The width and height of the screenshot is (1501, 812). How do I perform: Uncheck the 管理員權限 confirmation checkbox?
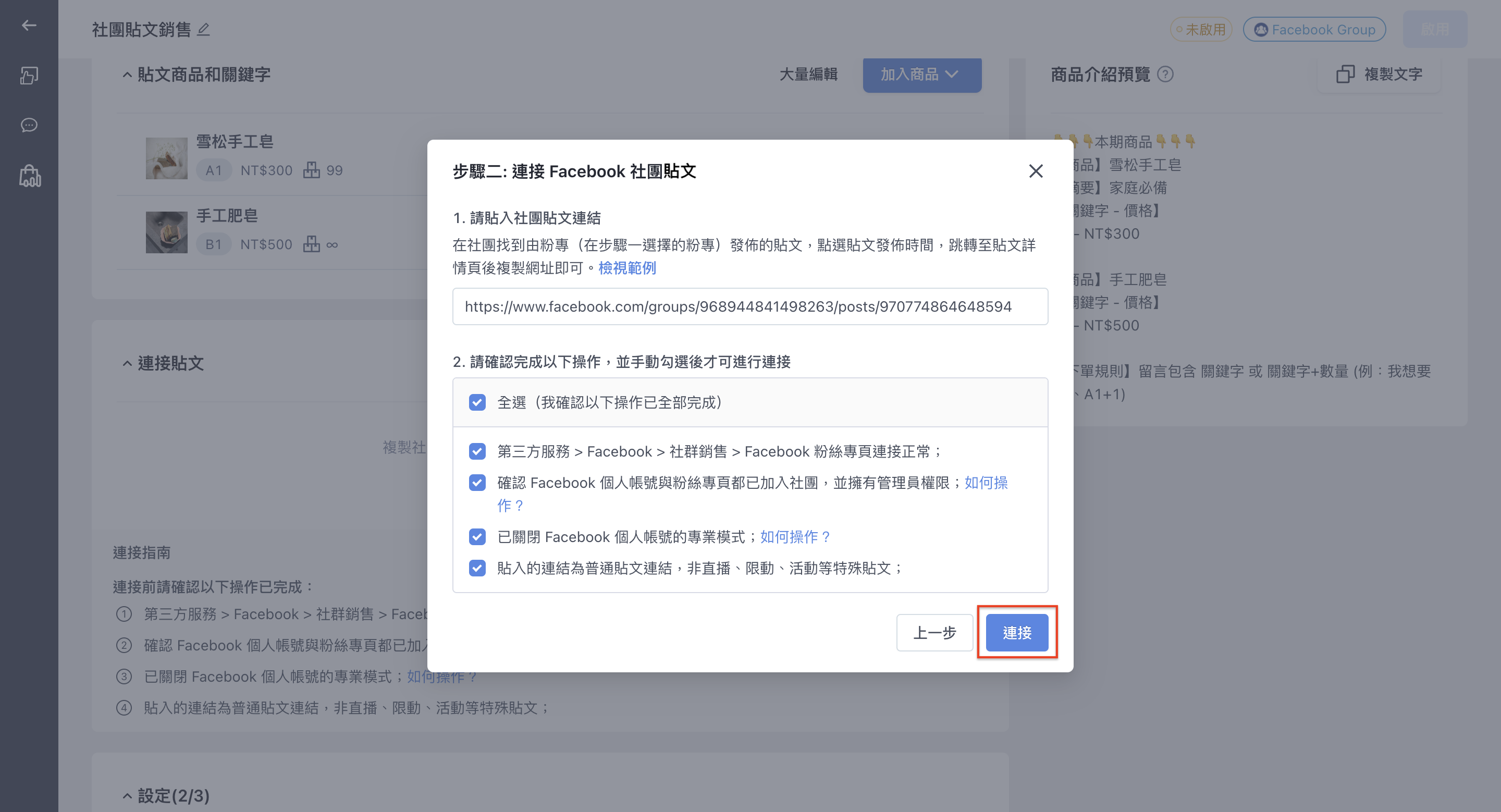point(477,483)
